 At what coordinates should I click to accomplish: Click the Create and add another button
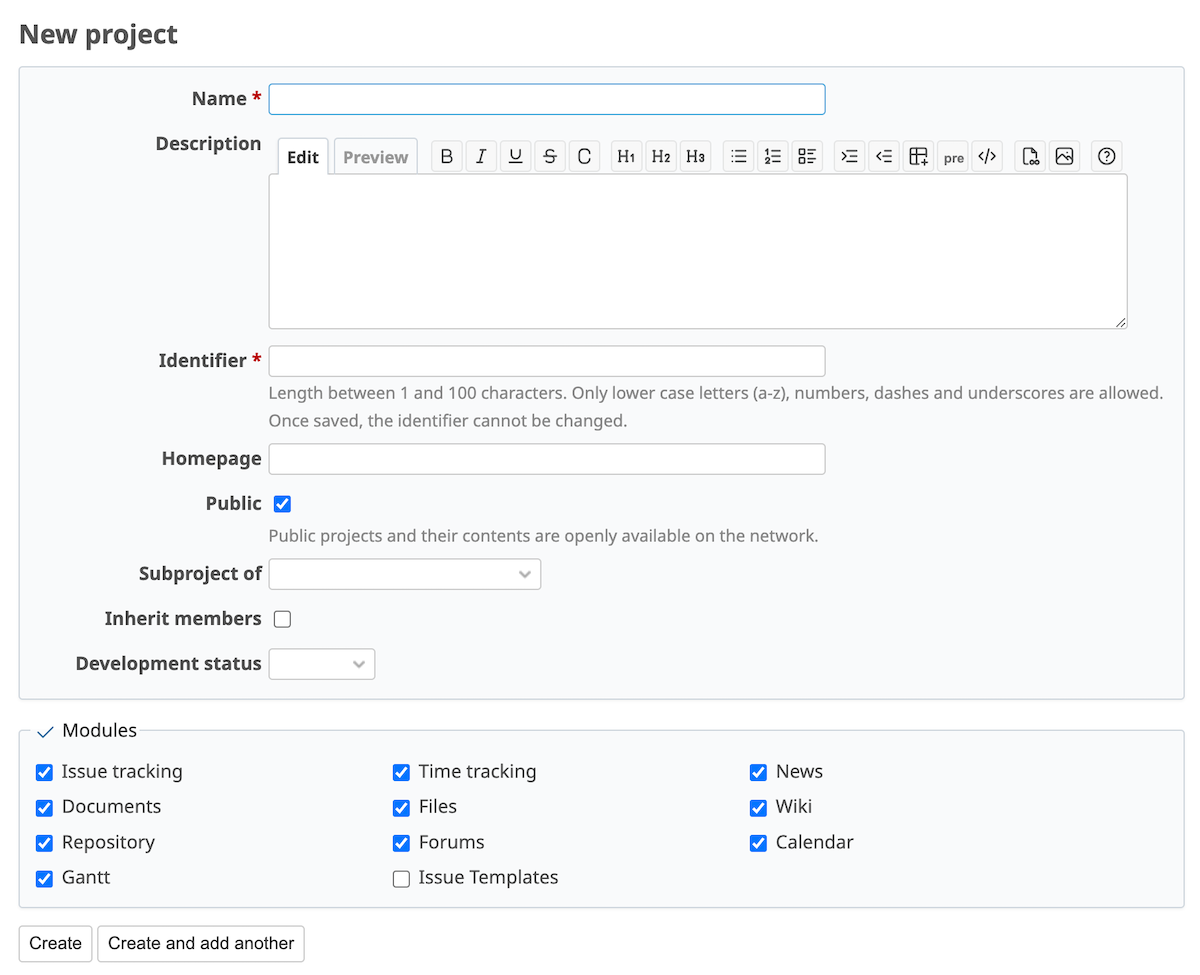(x=200, y=943)
